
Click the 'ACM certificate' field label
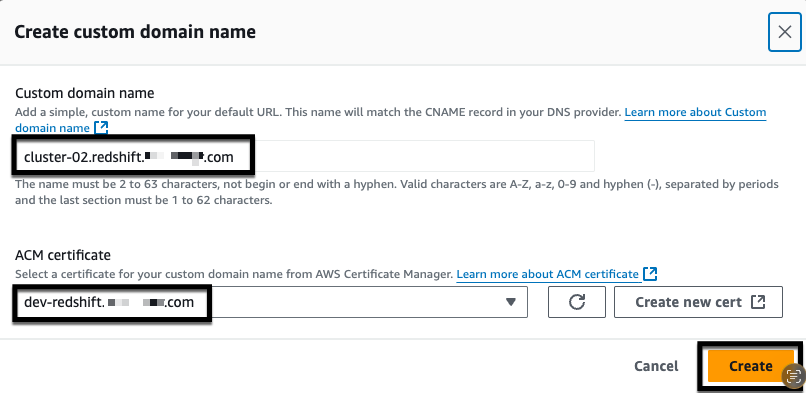coord(63,255)
